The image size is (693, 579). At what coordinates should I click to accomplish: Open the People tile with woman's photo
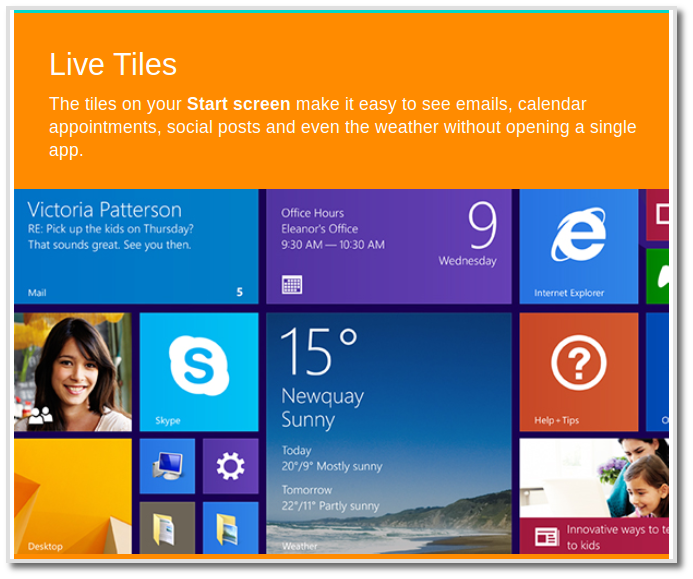[x=73, y=372]
